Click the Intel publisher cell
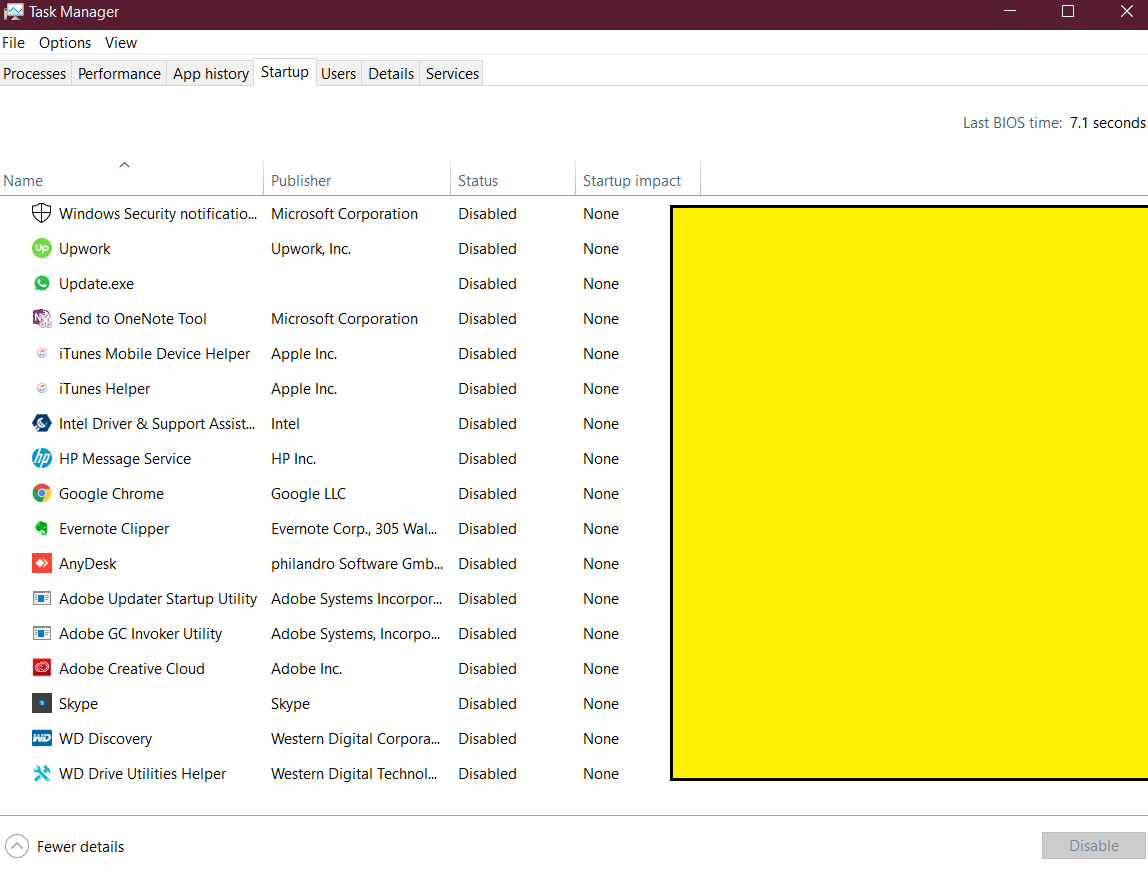Screen dimensions: 1148x873 tap(285, 423)
